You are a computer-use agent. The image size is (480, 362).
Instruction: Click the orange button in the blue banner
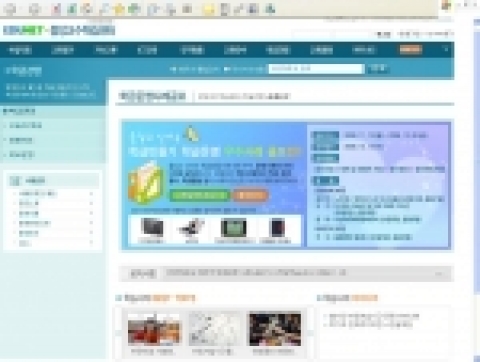tap(250, 195)
